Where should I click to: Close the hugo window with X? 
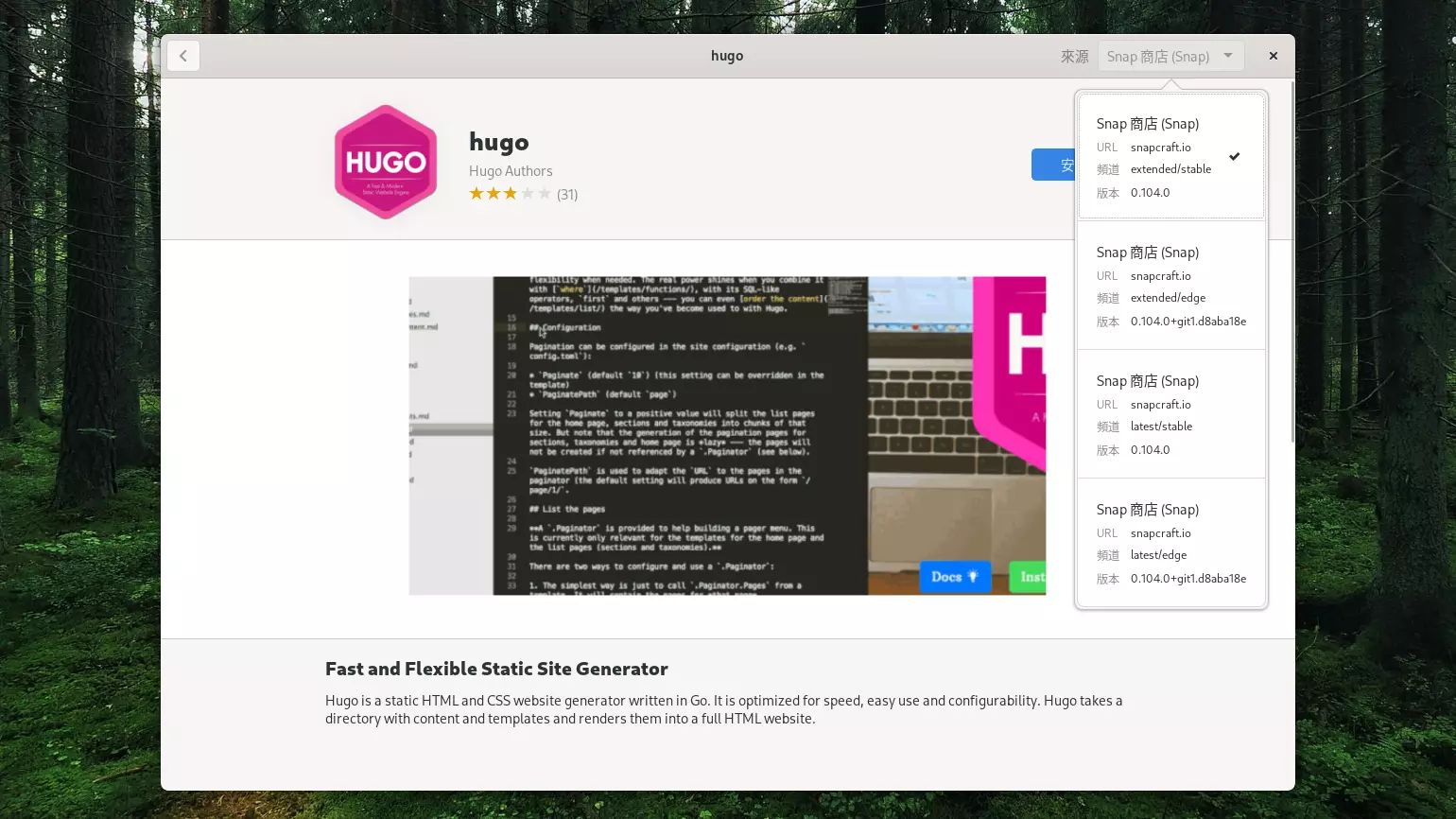click(1273, 56)
